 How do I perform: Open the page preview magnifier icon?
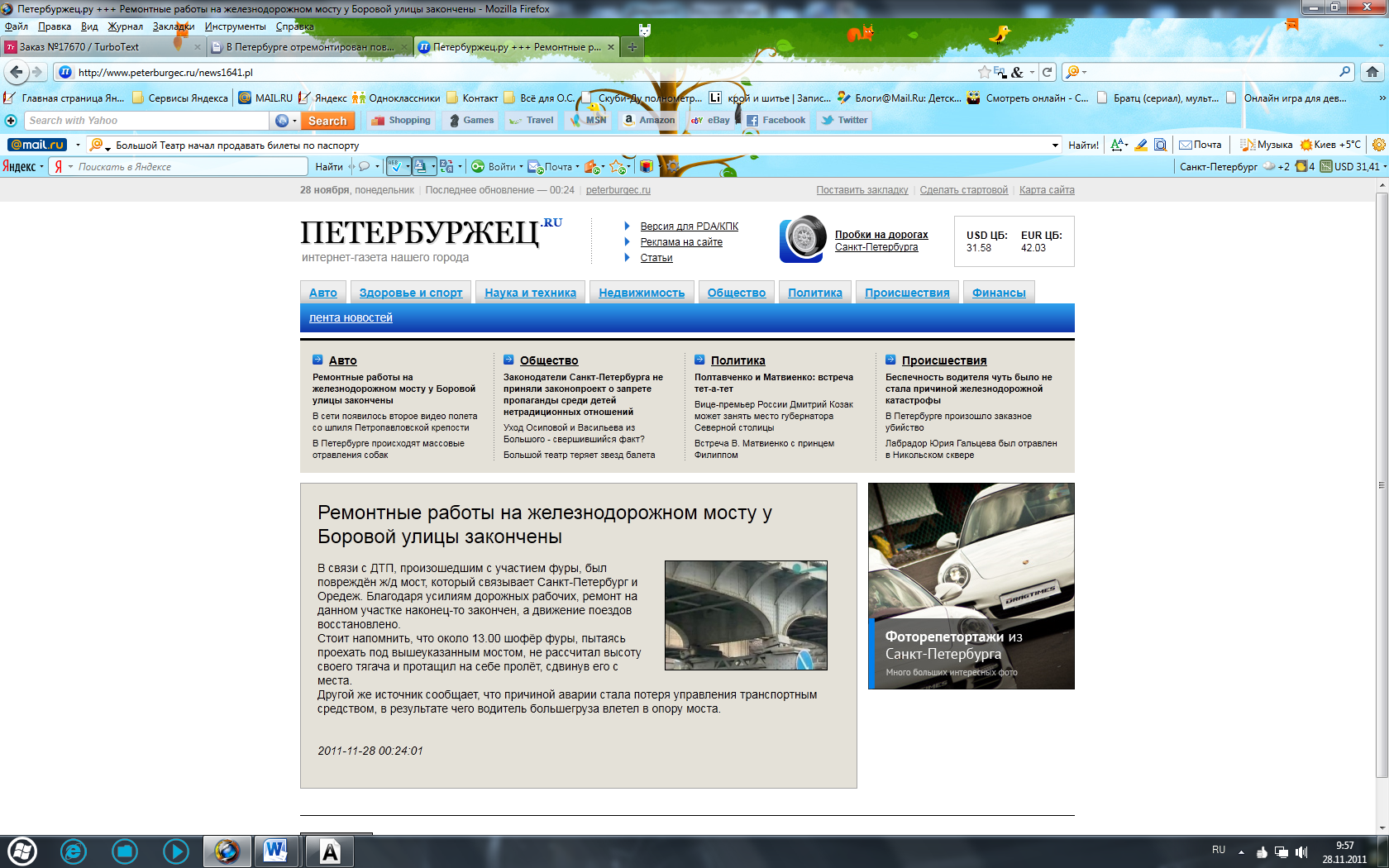click(1160, 145)
